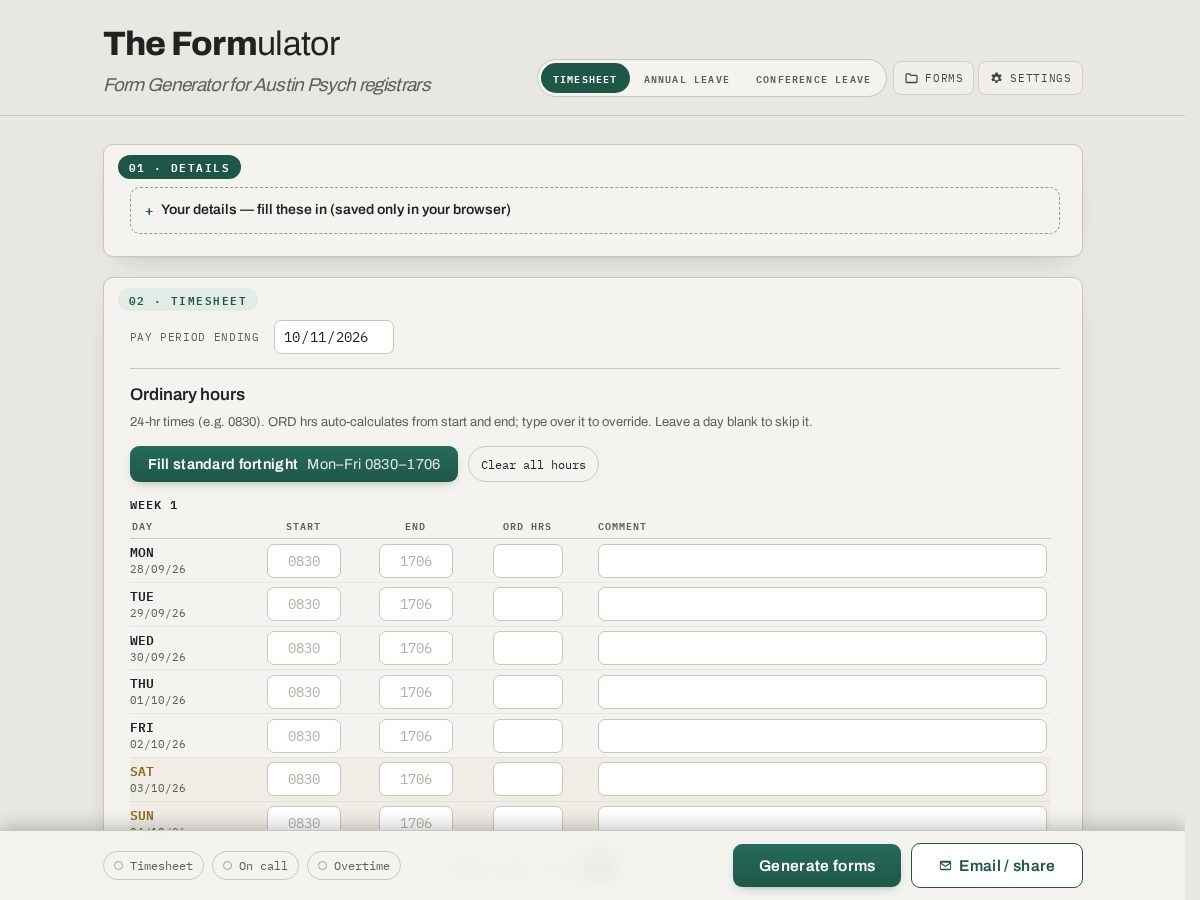Open Settings

pos(1030,78)
